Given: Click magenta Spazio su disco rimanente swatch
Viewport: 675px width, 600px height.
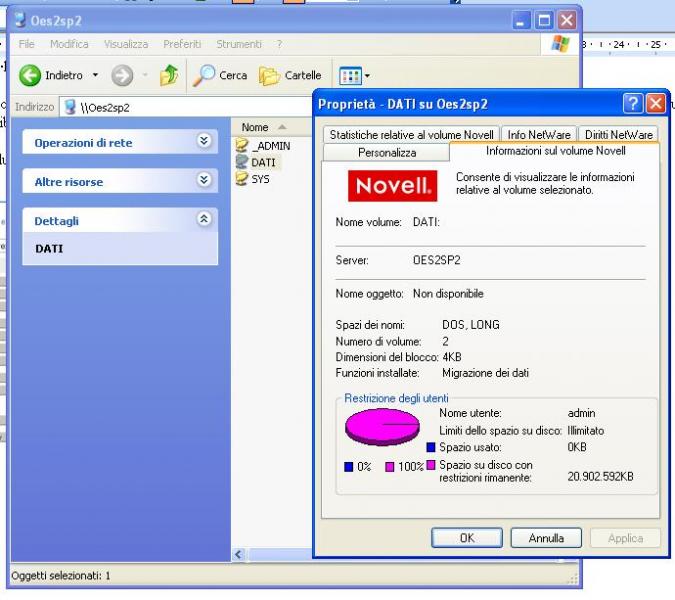Looking at the screenshot, I should coord(430,465).
